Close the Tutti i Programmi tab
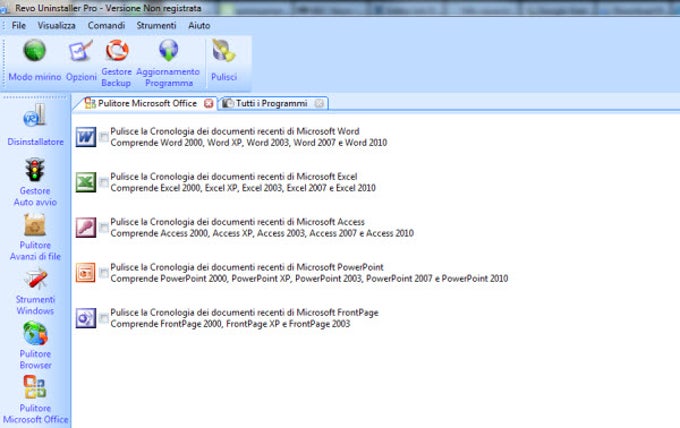Viewport: 680px width, 428px height. pos(319,103)
